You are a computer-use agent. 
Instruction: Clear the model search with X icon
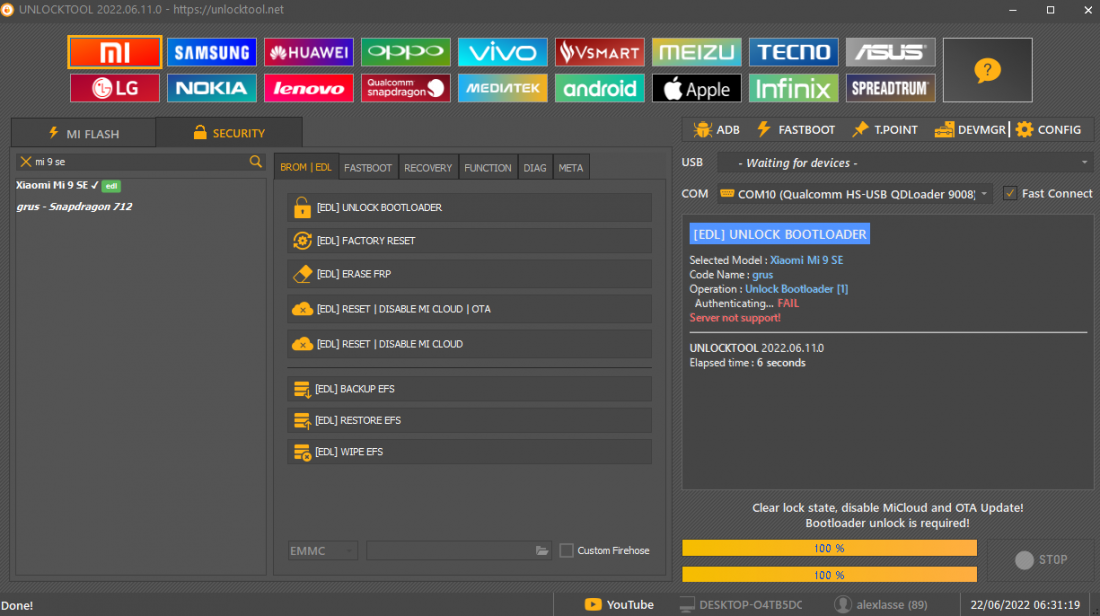point(26,162)
